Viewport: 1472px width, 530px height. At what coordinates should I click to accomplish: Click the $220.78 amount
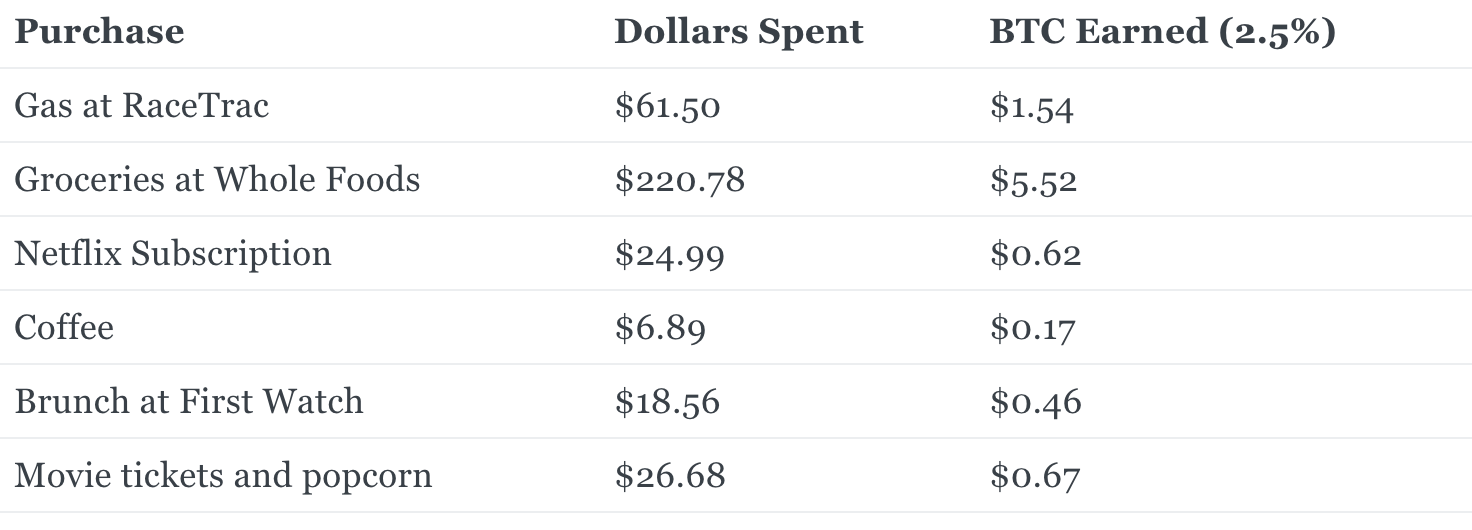point(679,180)
